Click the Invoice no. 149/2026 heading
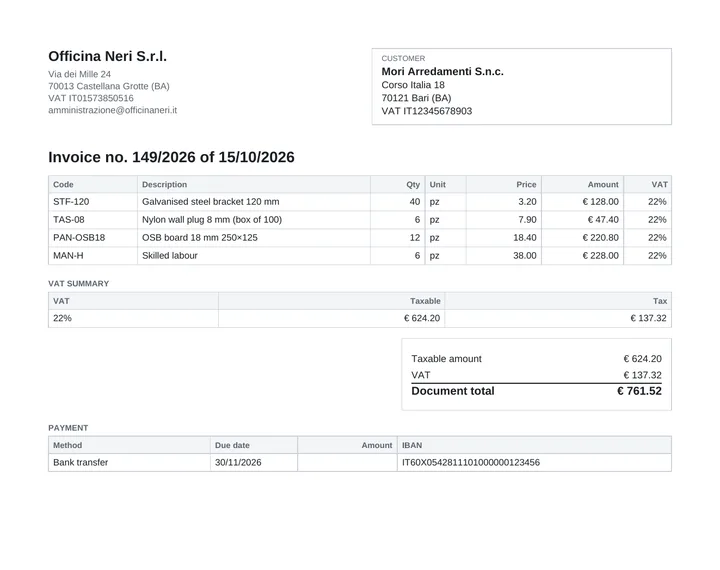The image size is (720, 570). pyautogui.click(x=171, y=157)
